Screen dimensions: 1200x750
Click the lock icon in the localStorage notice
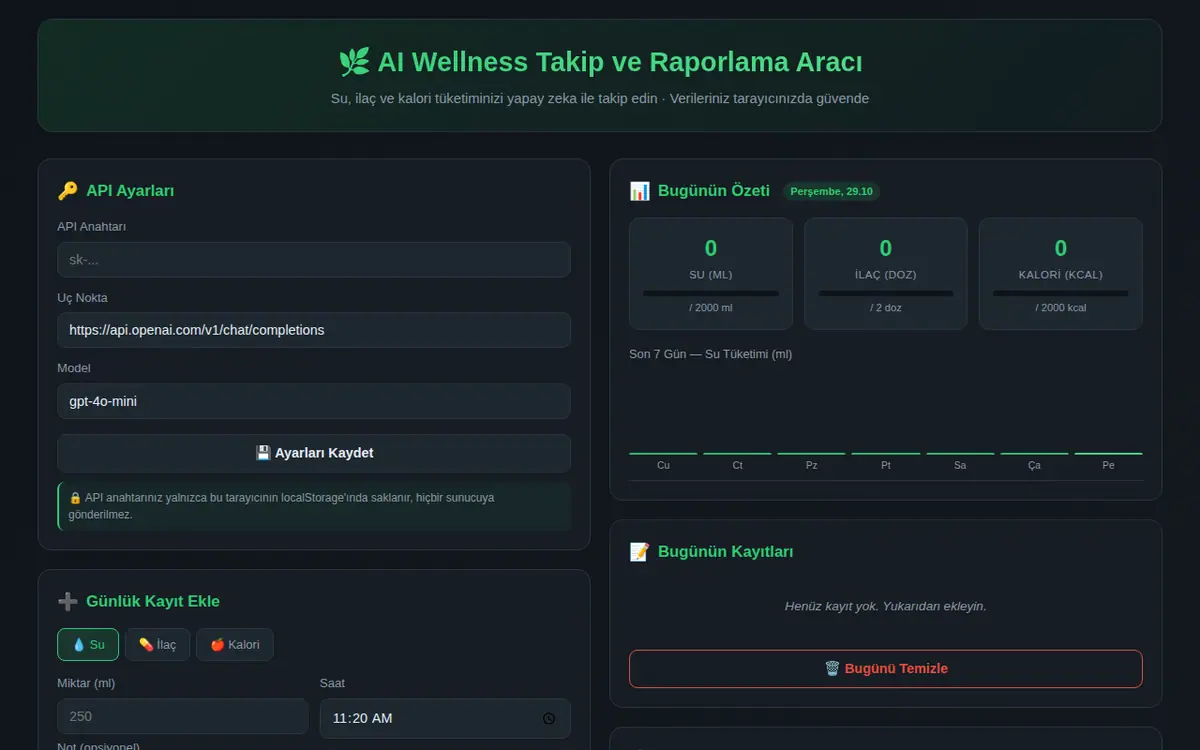[x=75, y=497]
